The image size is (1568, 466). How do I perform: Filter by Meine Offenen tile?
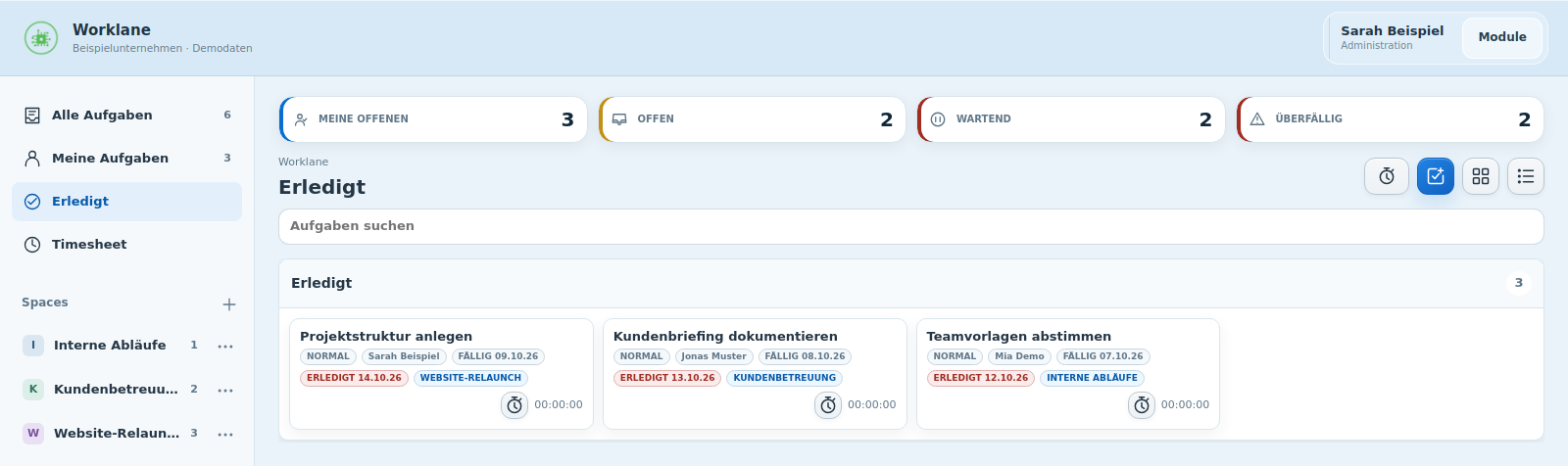[x=433, y=119]
